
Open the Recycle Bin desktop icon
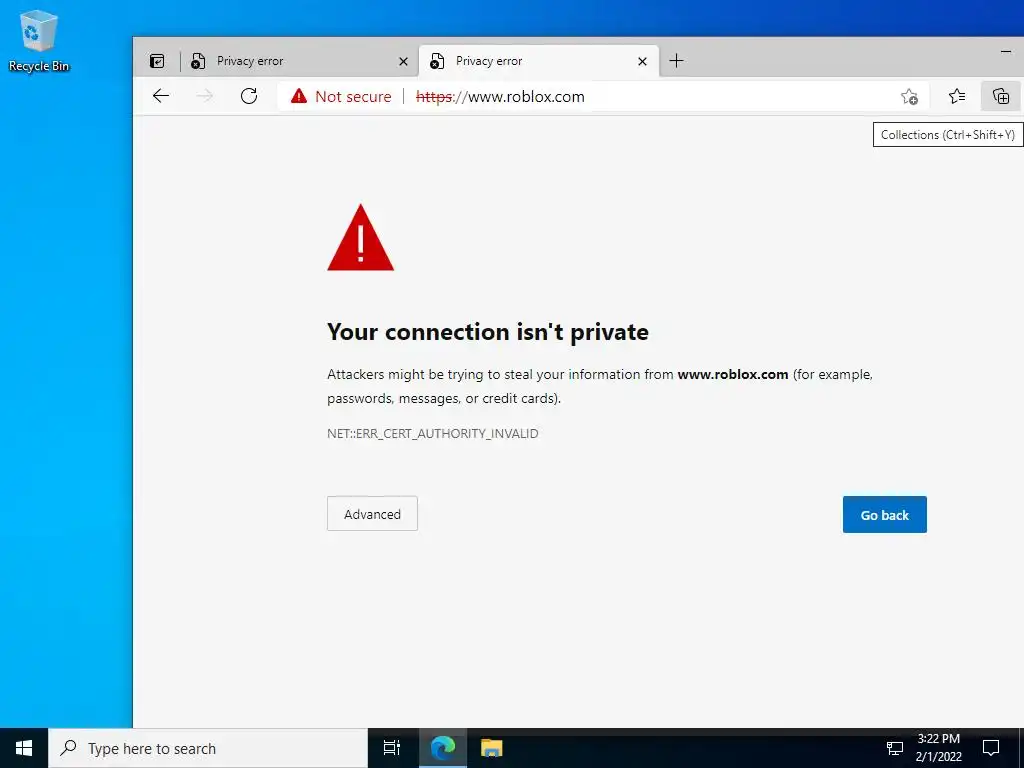click(39, 40)
